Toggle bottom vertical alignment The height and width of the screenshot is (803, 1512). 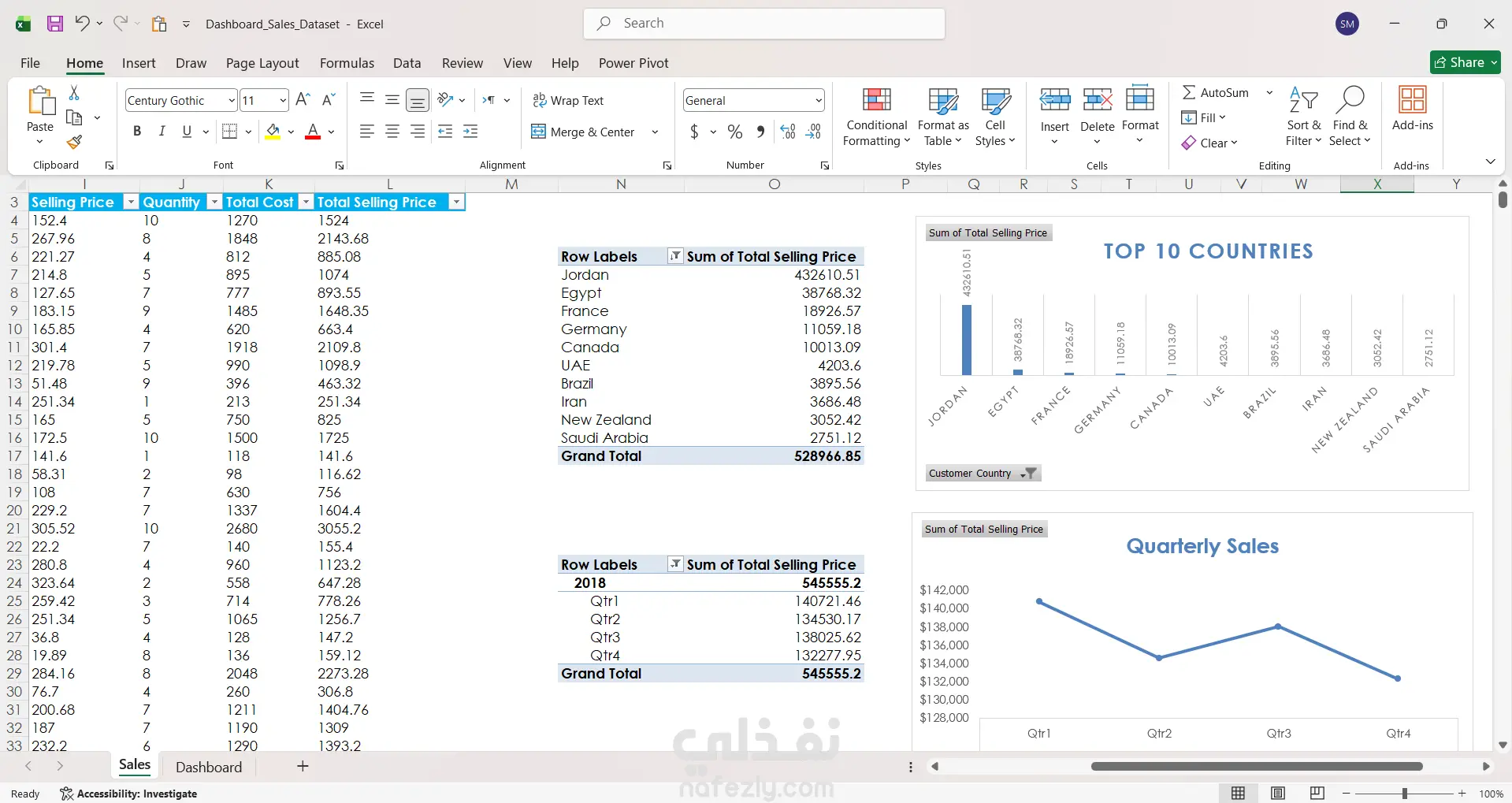pyautogui.click(x=418, y=100)
